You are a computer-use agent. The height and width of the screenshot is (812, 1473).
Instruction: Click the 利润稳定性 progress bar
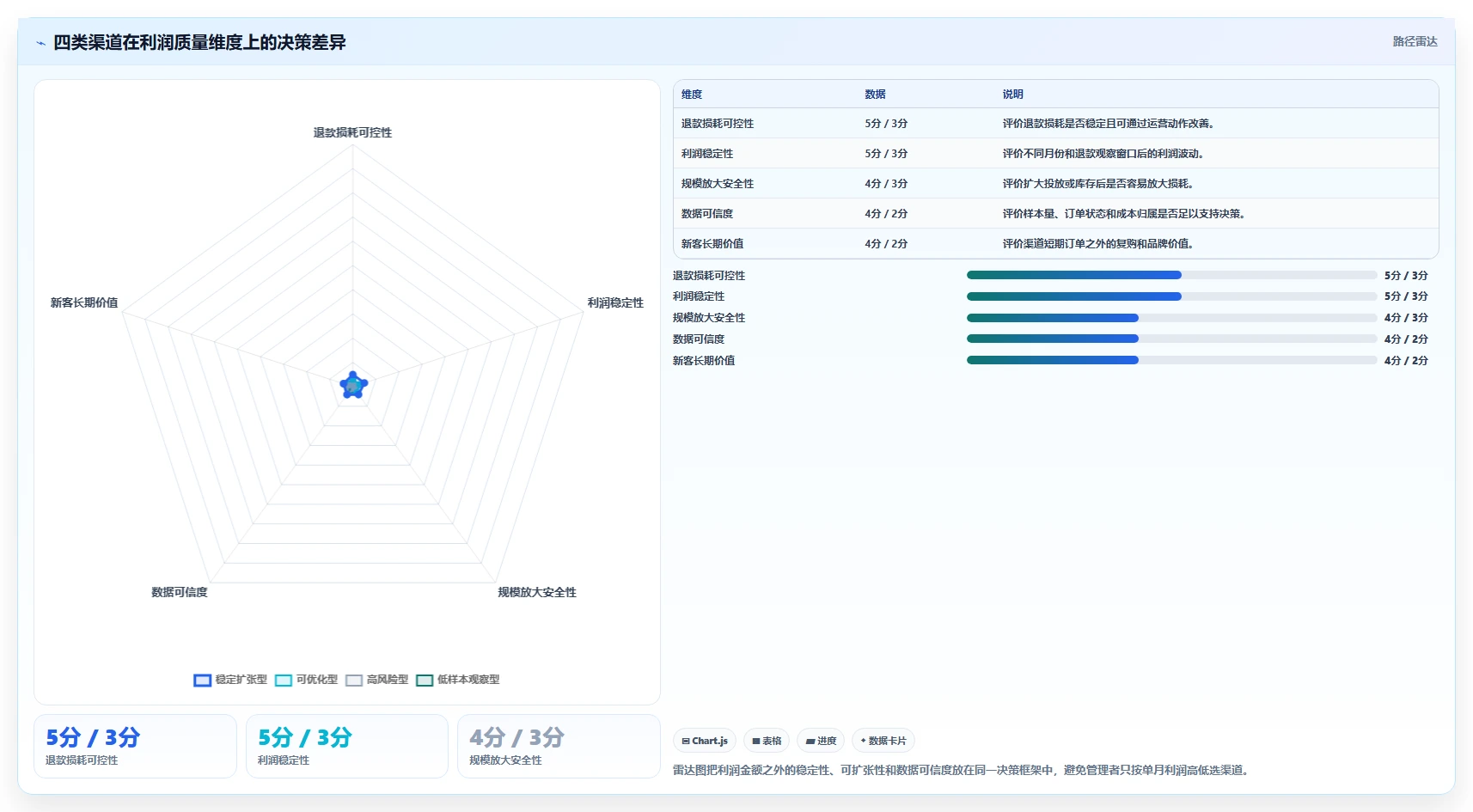tap(1171, 296)
